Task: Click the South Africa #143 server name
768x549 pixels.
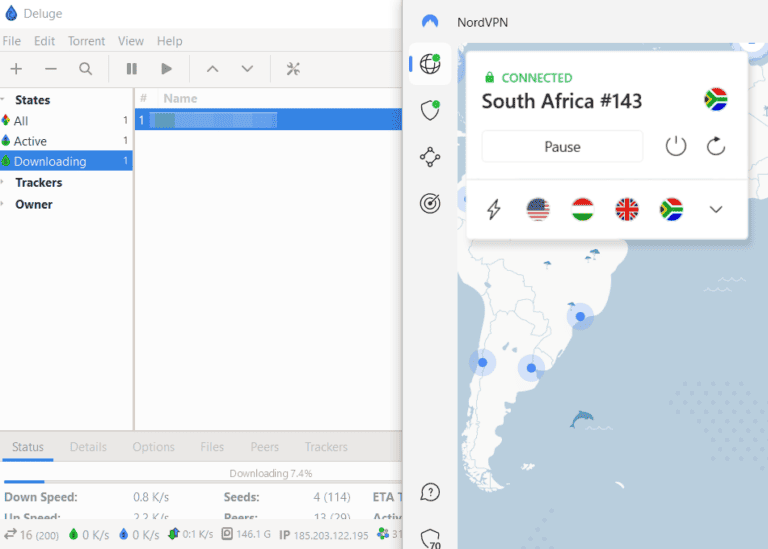Action: pos(562,101)
